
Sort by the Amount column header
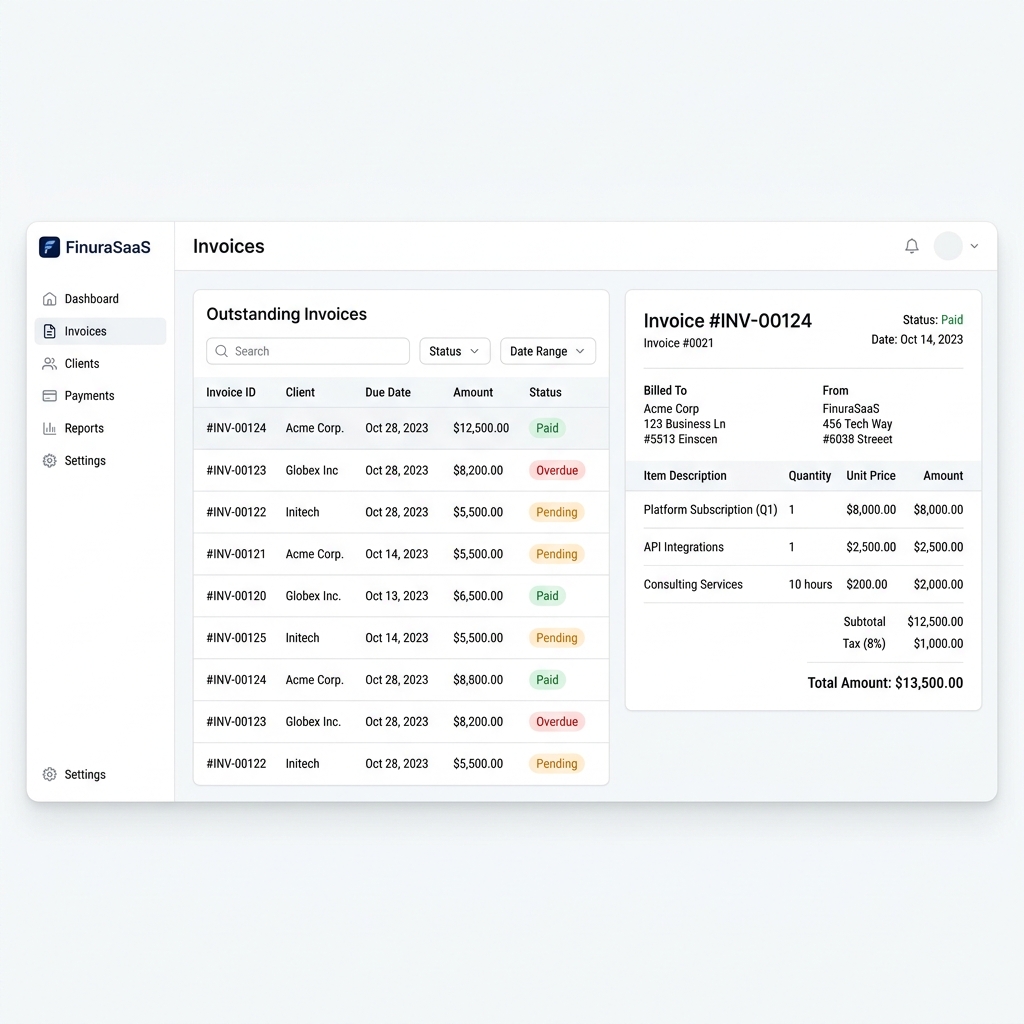pos(473,392)
